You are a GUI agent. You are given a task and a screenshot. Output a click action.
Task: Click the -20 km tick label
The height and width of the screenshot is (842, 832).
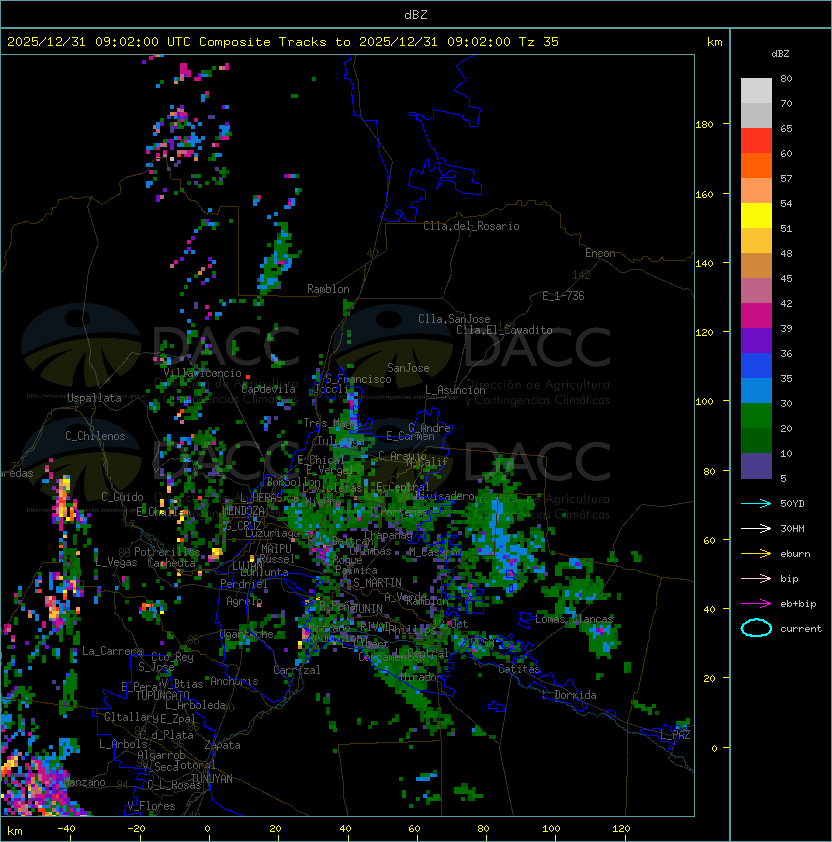[x=136, y=829]
